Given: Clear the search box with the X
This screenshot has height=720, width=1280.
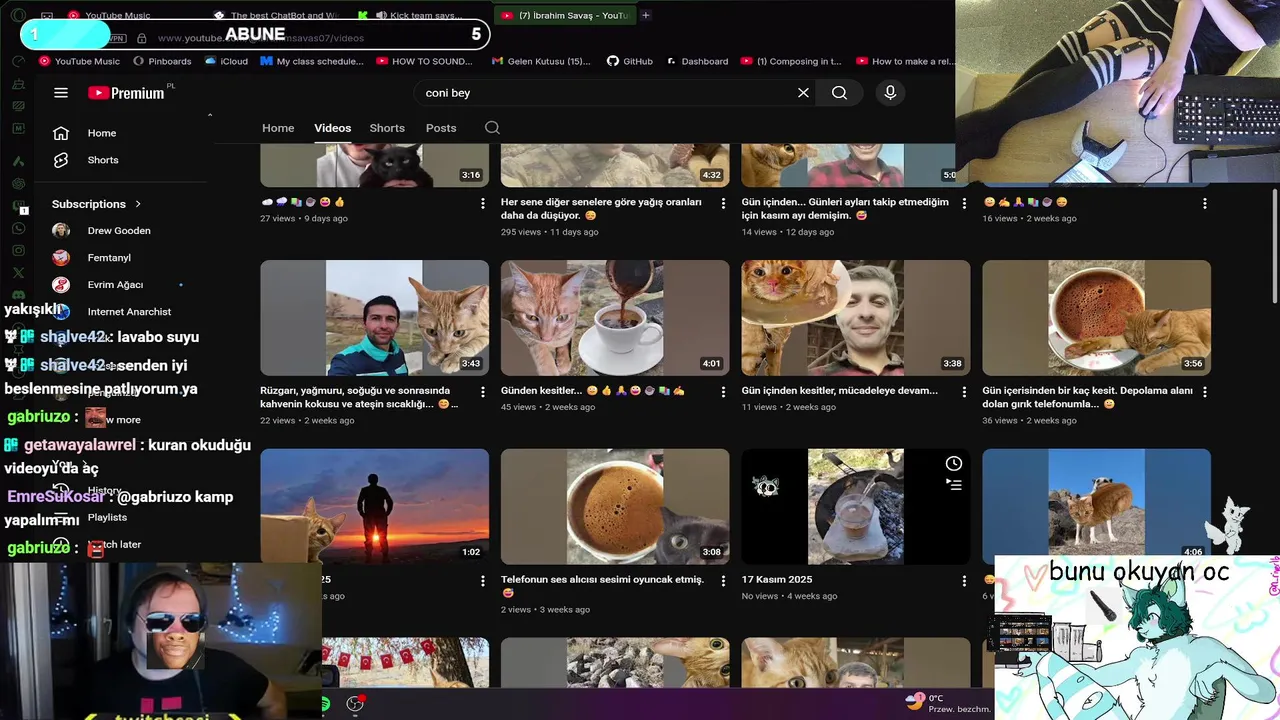Looking at the screenshot, I should click(803, 93).
